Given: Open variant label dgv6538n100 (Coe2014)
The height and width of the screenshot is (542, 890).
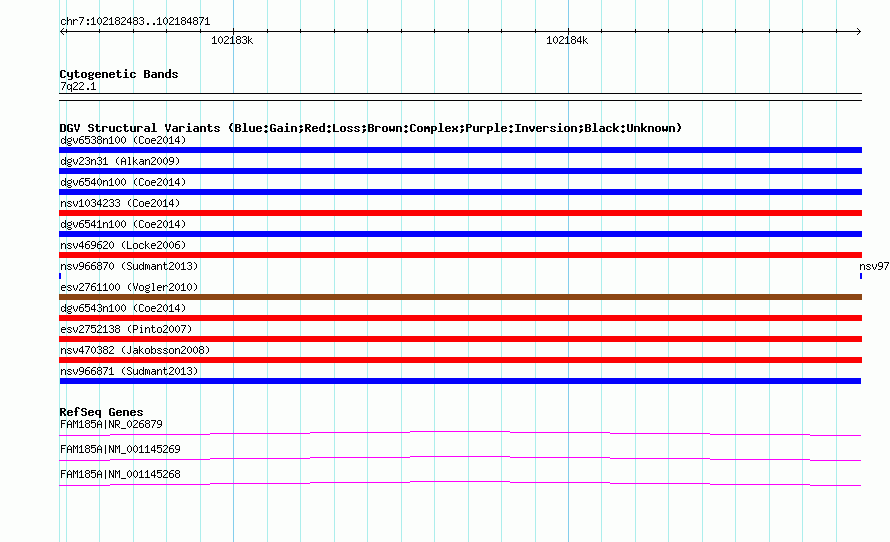Looking at the screenshot, I should (x=123, y=140).
